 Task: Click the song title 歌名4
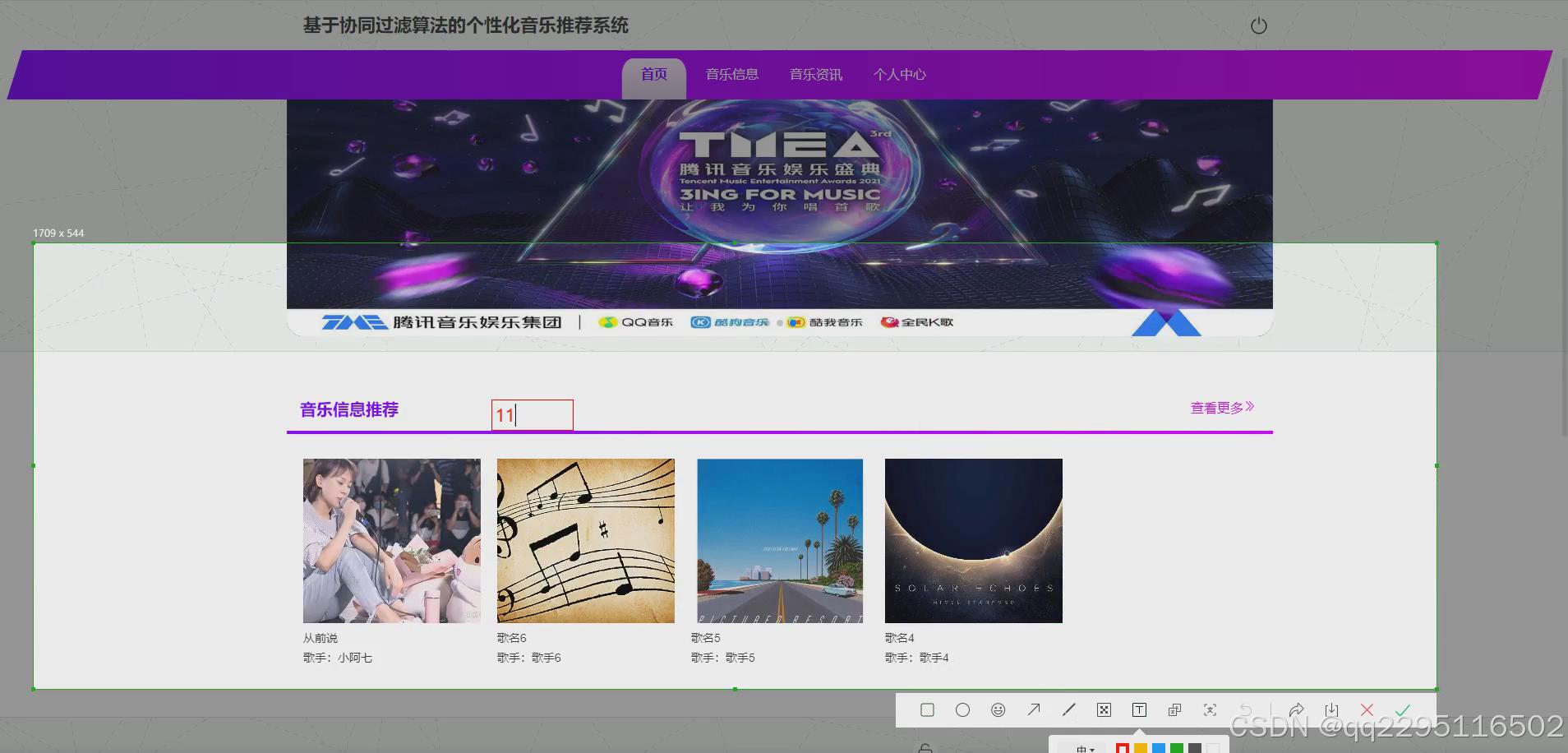(900, 638)
